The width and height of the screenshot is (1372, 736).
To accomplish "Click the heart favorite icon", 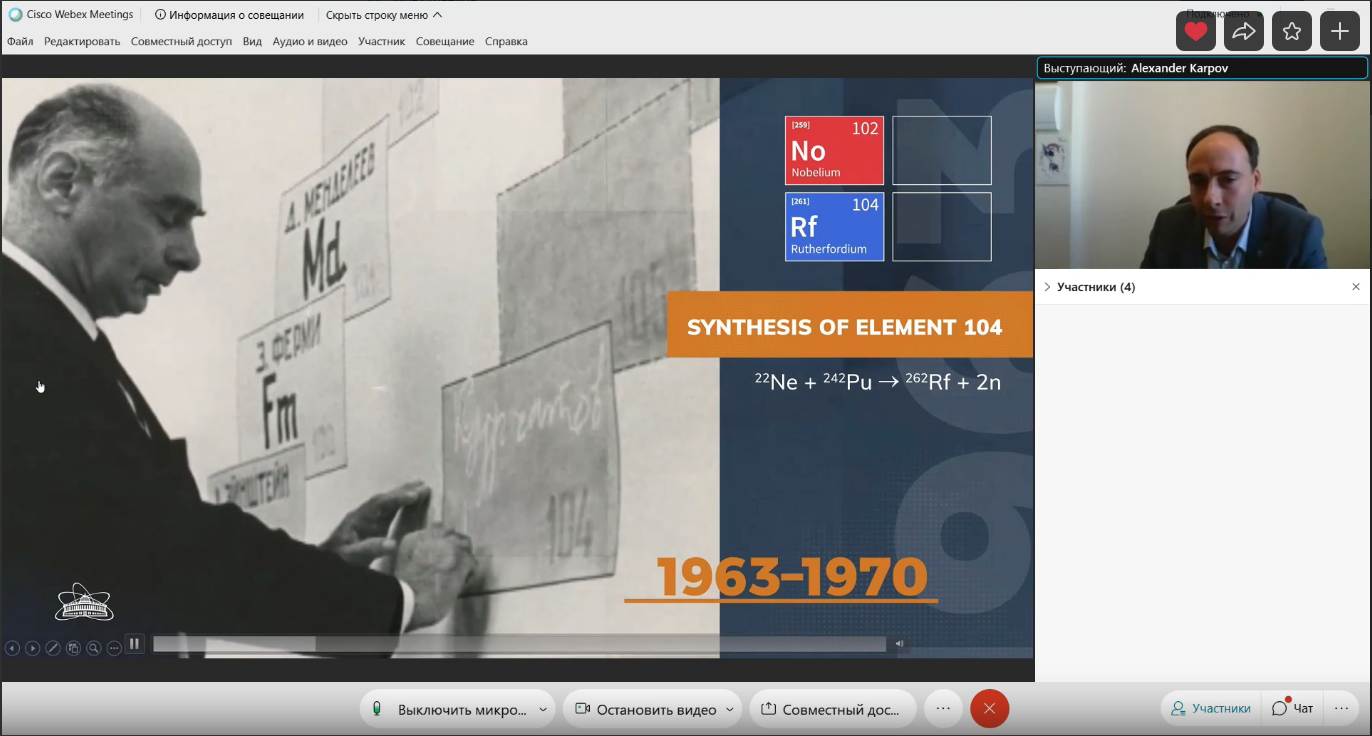I will (x=1195, y=32).
